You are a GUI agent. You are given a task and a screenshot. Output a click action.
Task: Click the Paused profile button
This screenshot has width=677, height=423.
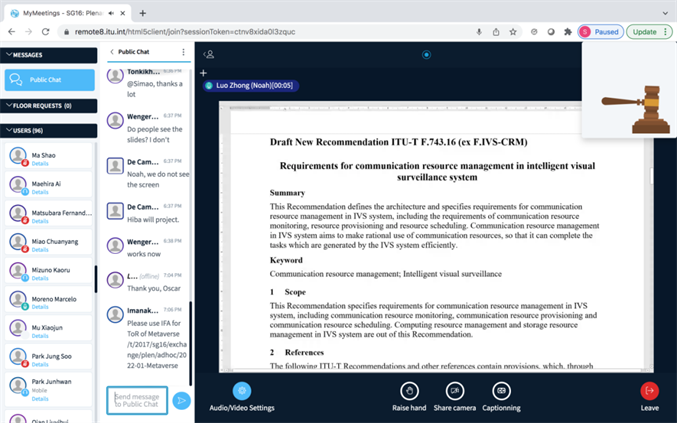coord(601,32)
